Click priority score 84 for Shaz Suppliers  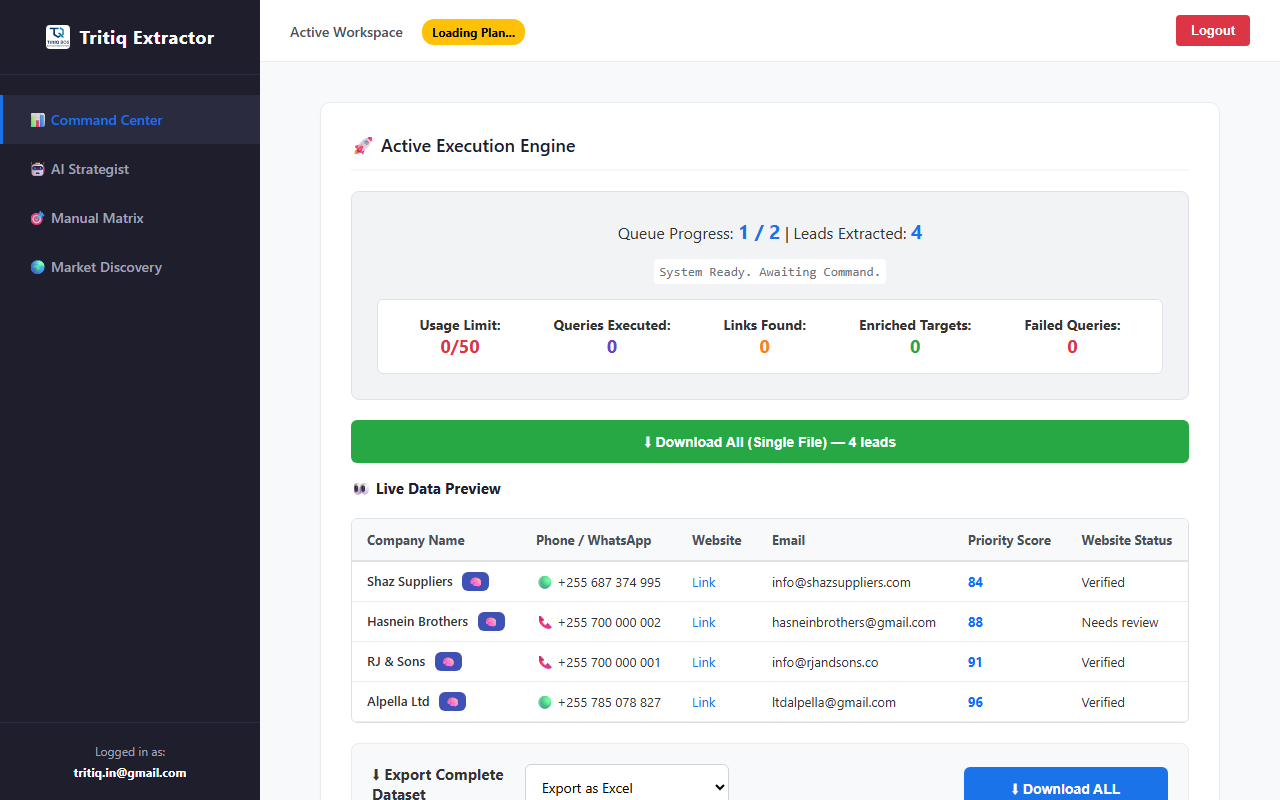point(975,582)
